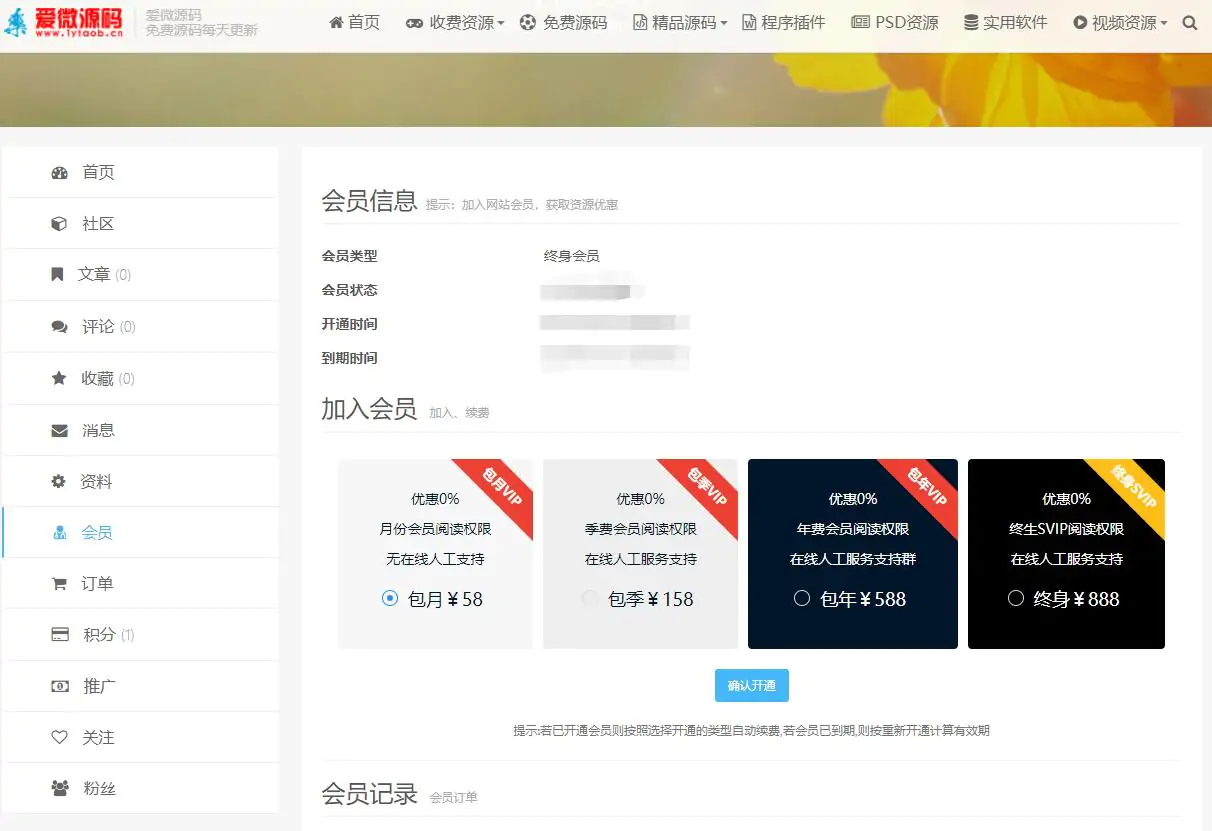Click the speech bubbles icon beside 评论
Image resolution: width=1212 pixels, height=831 pixels.
59,327
